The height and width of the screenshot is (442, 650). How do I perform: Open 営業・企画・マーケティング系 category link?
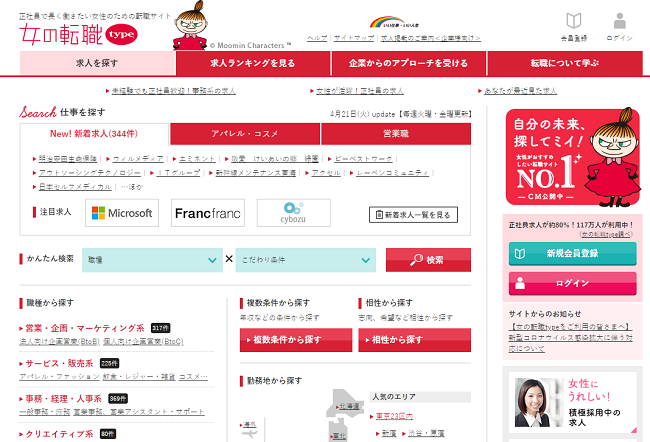coord(85,327)
